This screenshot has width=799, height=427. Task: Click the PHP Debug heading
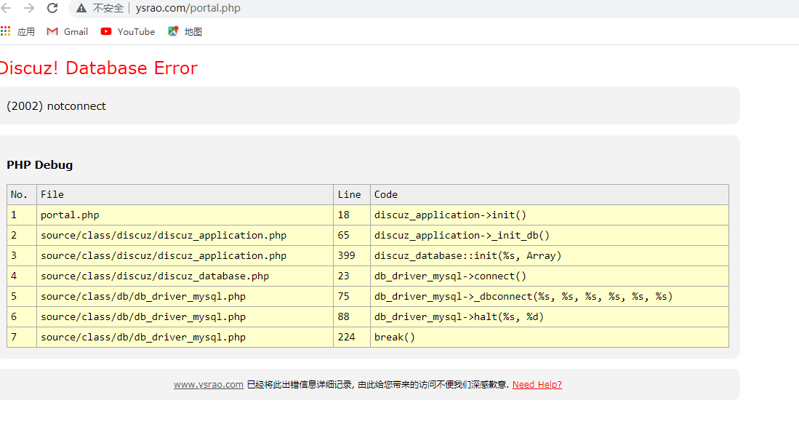(x=40, y=165)
